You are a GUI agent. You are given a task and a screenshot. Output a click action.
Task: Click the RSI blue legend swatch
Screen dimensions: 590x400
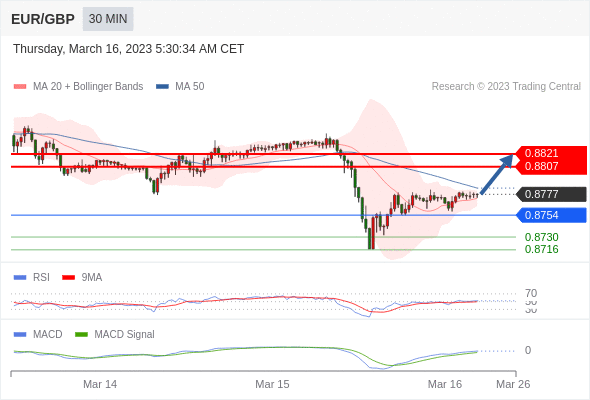click(20, 278)
